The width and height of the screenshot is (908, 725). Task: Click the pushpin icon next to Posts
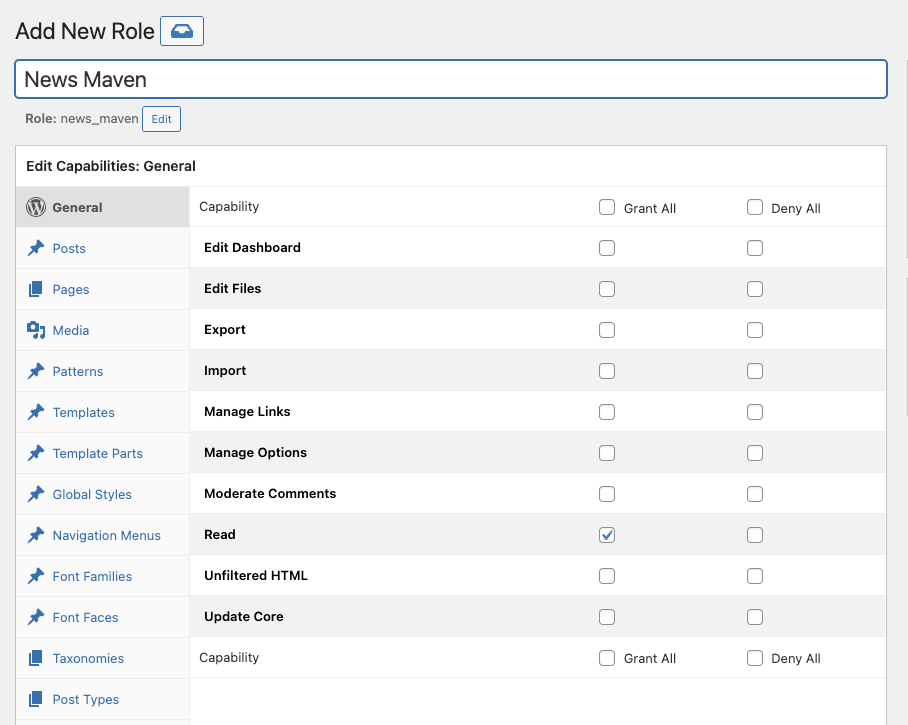36,248
